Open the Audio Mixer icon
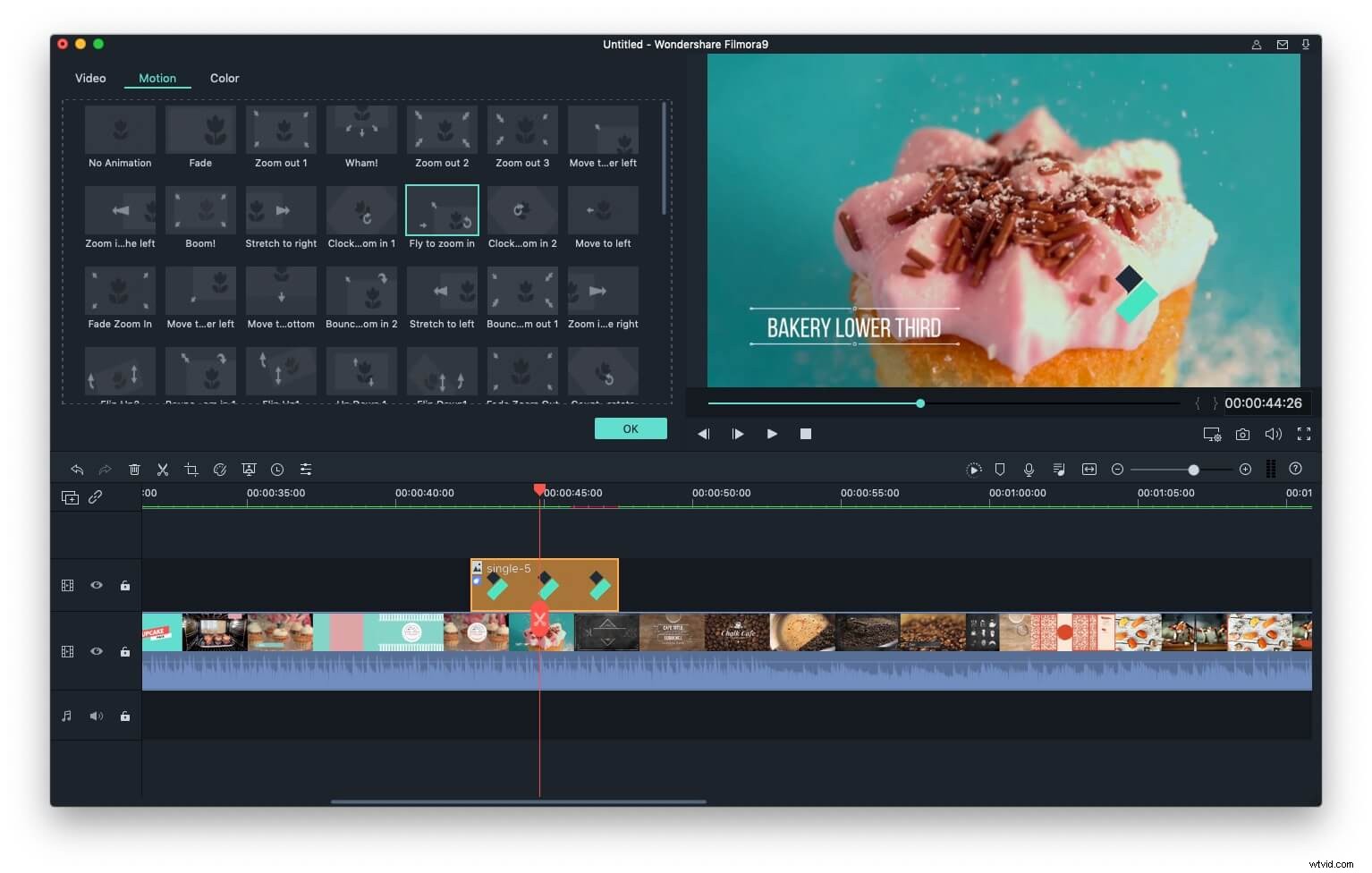Image resolution: width=1372 pixels, height=873 pixels. [x=1059, y=469]
